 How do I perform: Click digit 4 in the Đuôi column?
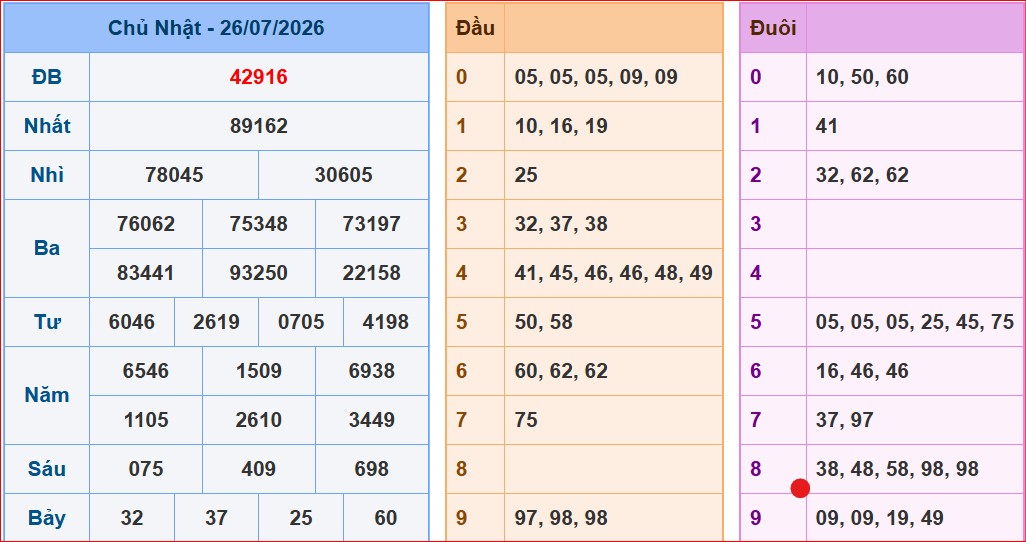(756, 273)
